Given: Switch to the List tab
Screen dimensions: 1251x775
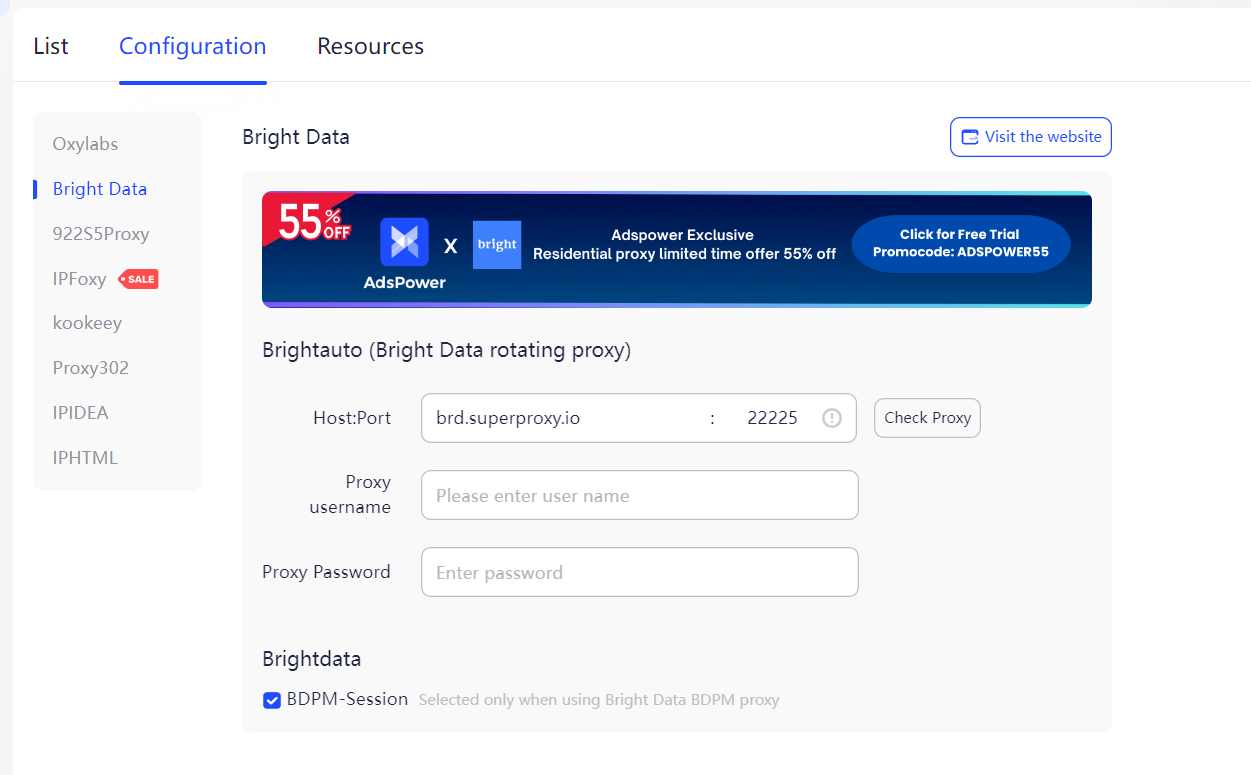Looking at the screenshot, I should (50, 46).
